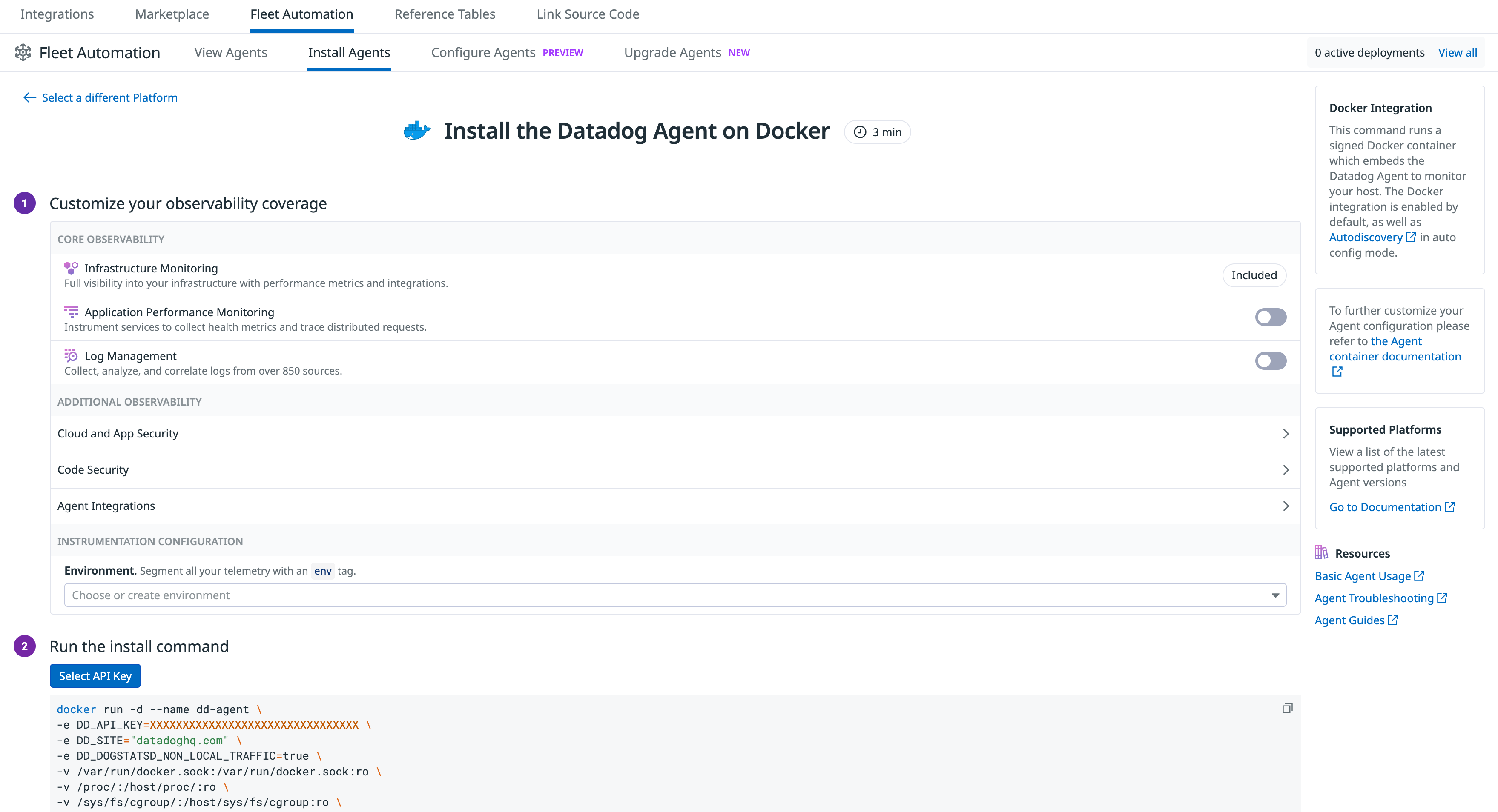This screenshot has width=1498, height=812.
Task: Expand the Cloud and App Security section
Action: click(674, 434)
